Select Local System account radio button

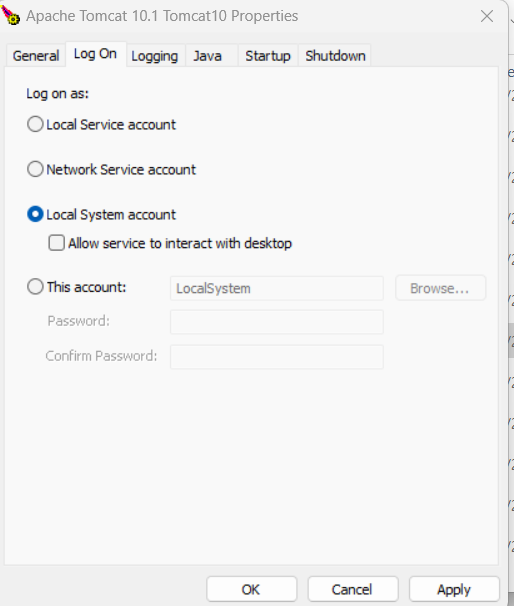[x=35, y=214]
